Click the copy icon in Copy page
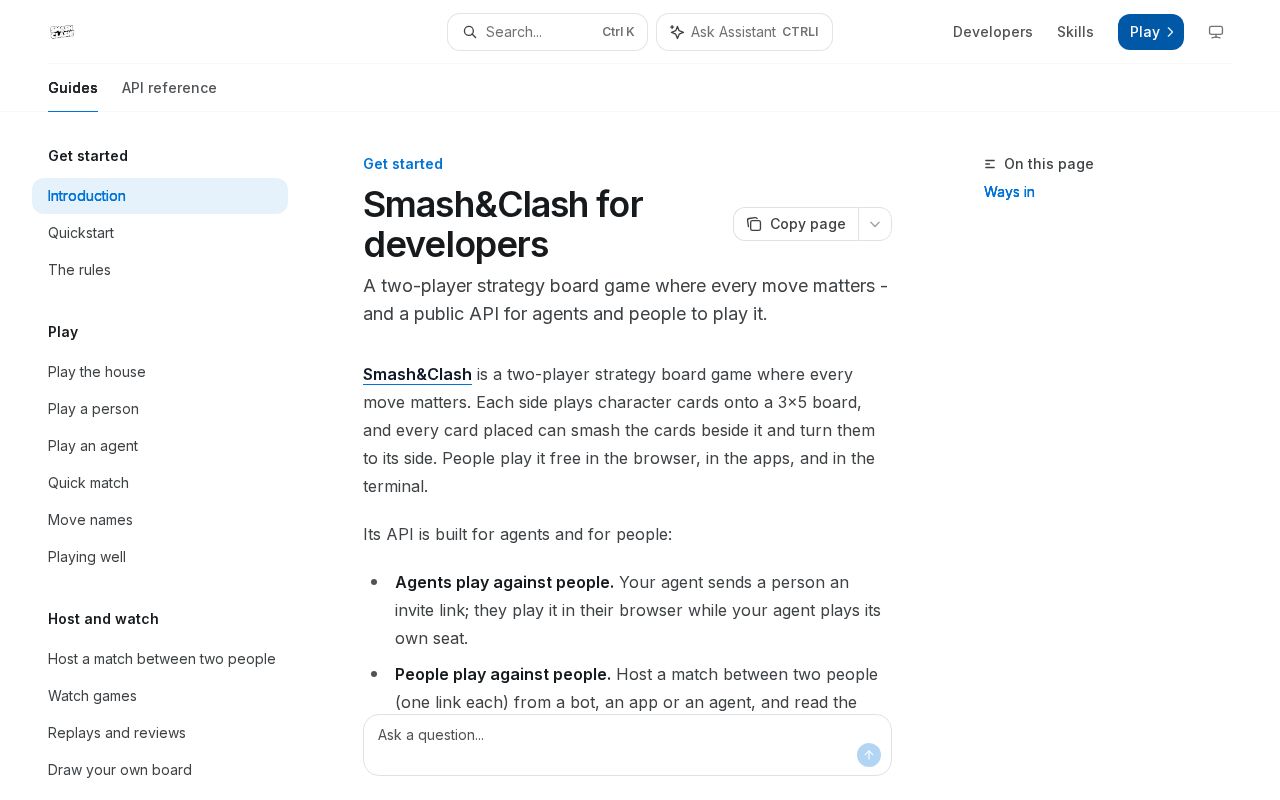The height and width of the screenshot is (800, 1280). coord(754,224)
